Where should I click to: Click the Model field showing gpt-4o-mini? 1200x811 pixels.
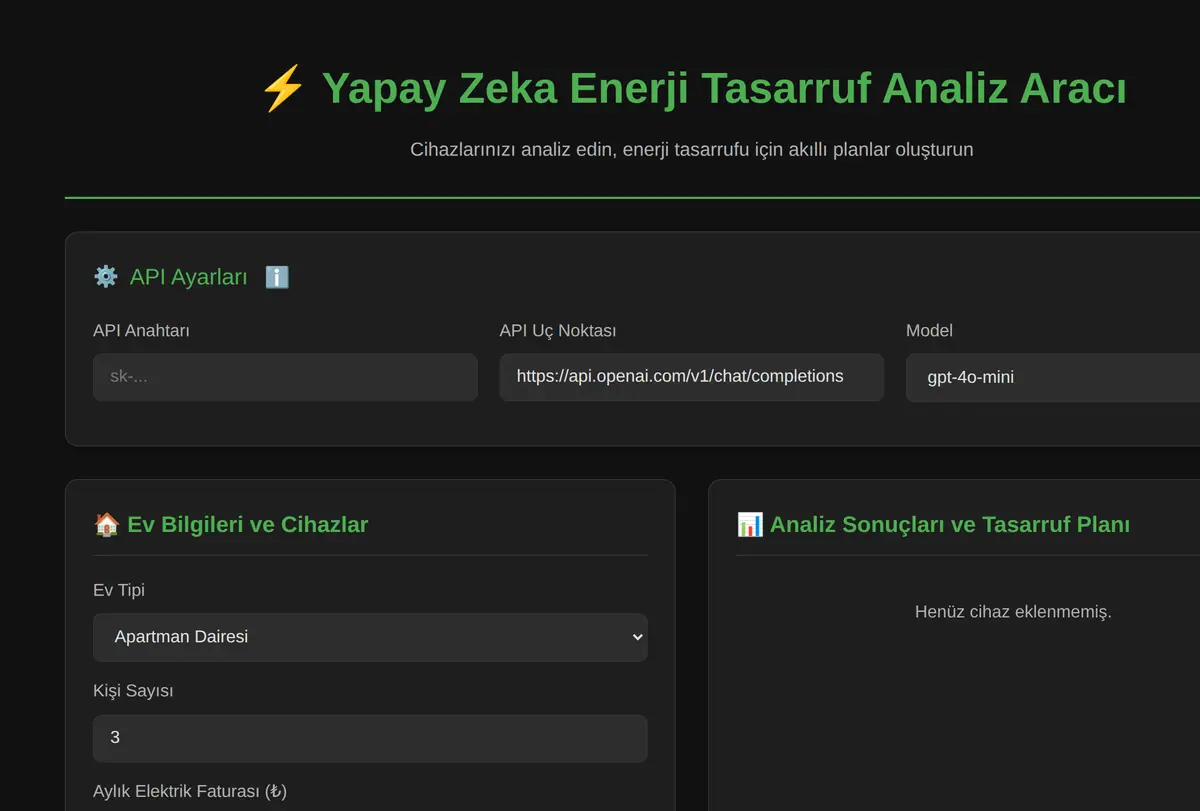1053,377
